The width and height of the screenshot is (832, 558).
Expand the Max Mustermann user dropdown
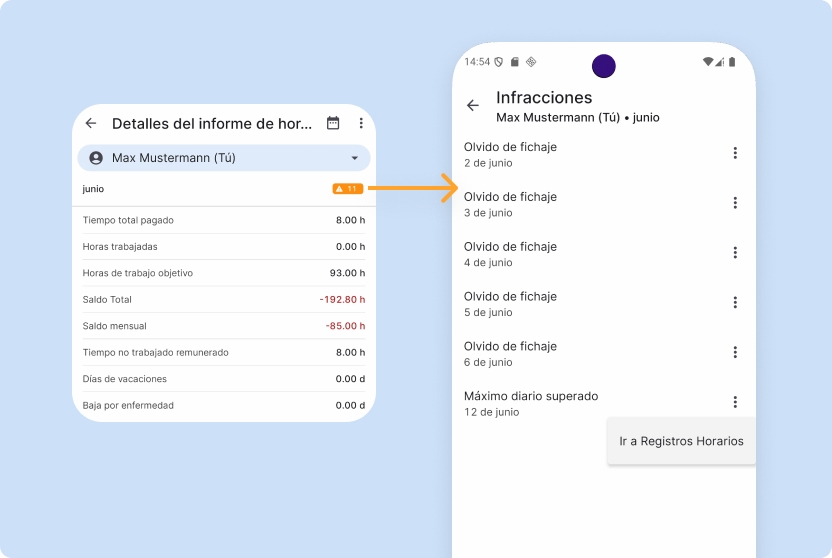click(223, 158)
